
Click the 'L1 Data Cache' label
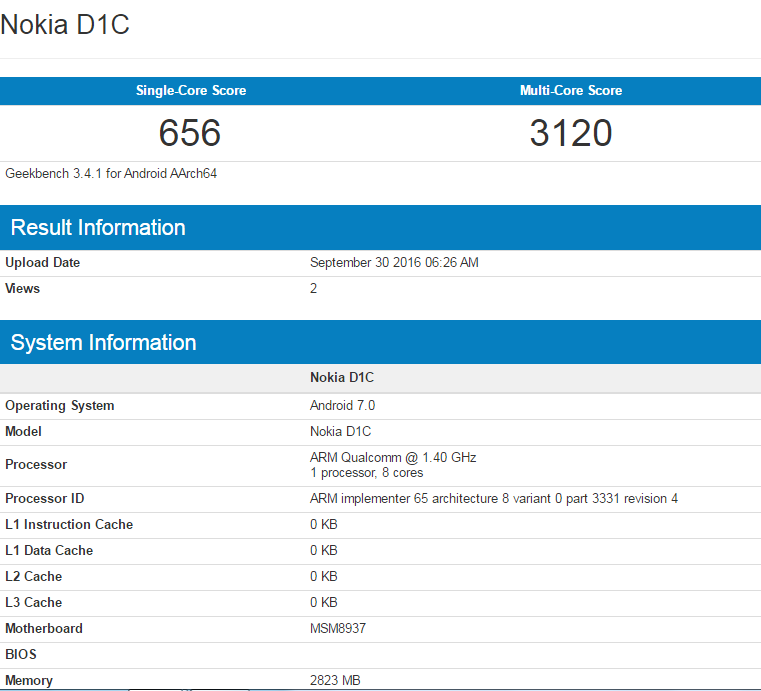click(49, 551)
